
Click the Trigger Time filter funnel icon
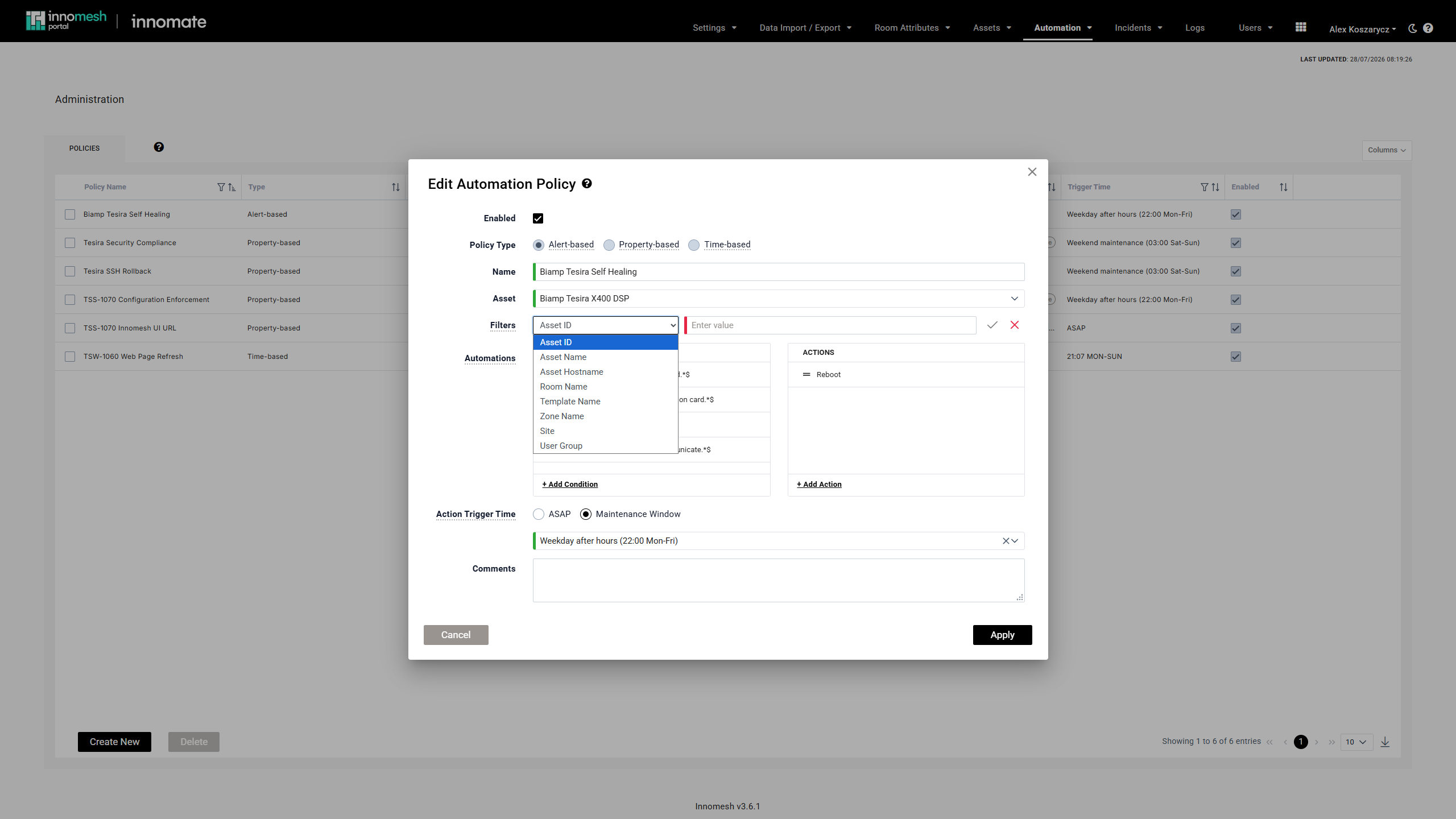point(1204,187)
